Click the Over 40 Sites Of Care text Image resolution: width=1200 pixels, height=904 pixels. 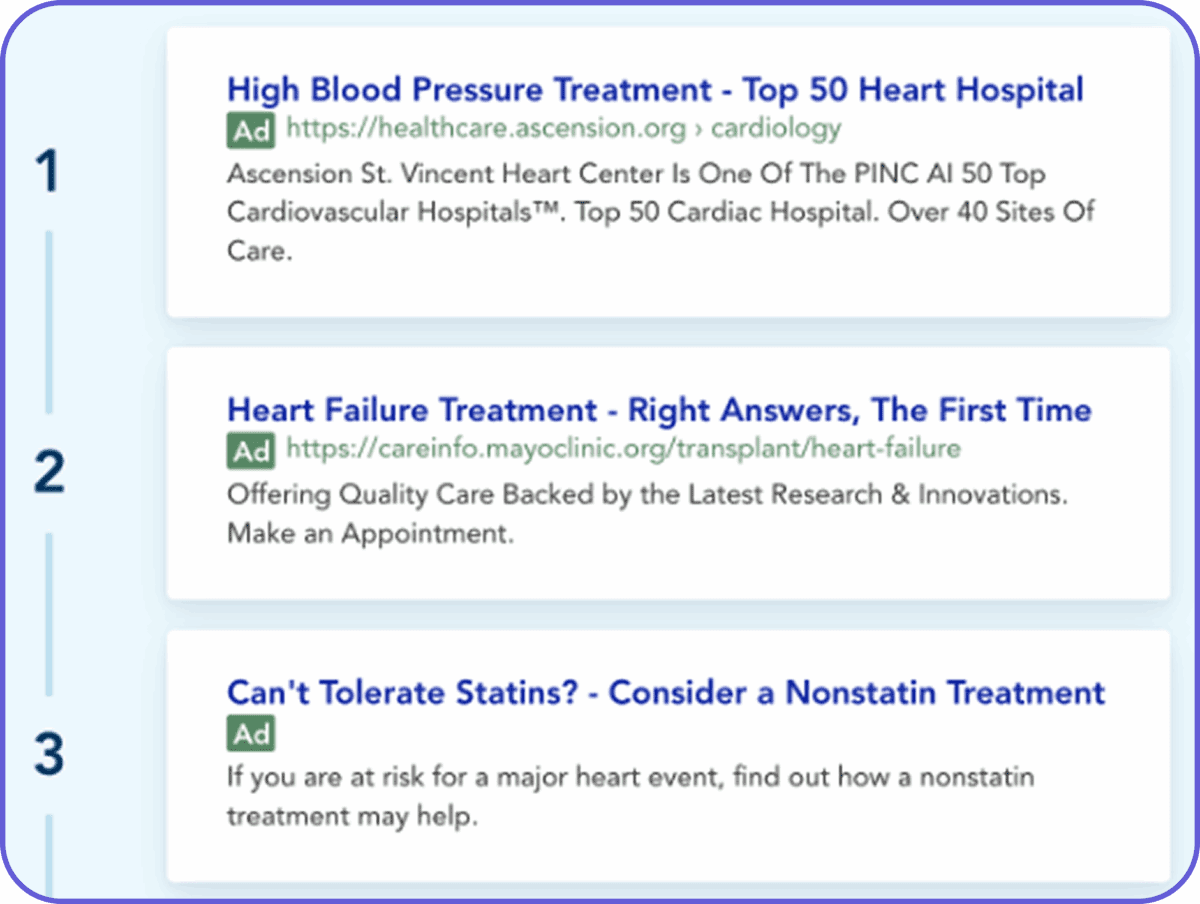pyautogui.click(x=1002, y=212)
